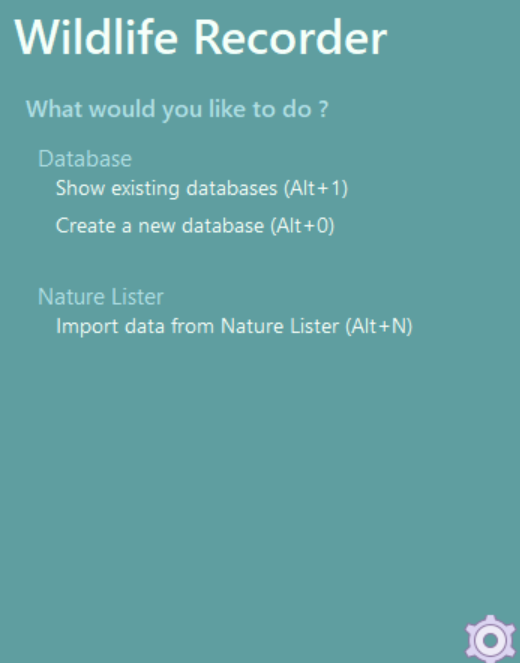Screen dimensions: 520x663
Task: Choose Import data from Nature Lister
Action: click(x=234, y=326)
